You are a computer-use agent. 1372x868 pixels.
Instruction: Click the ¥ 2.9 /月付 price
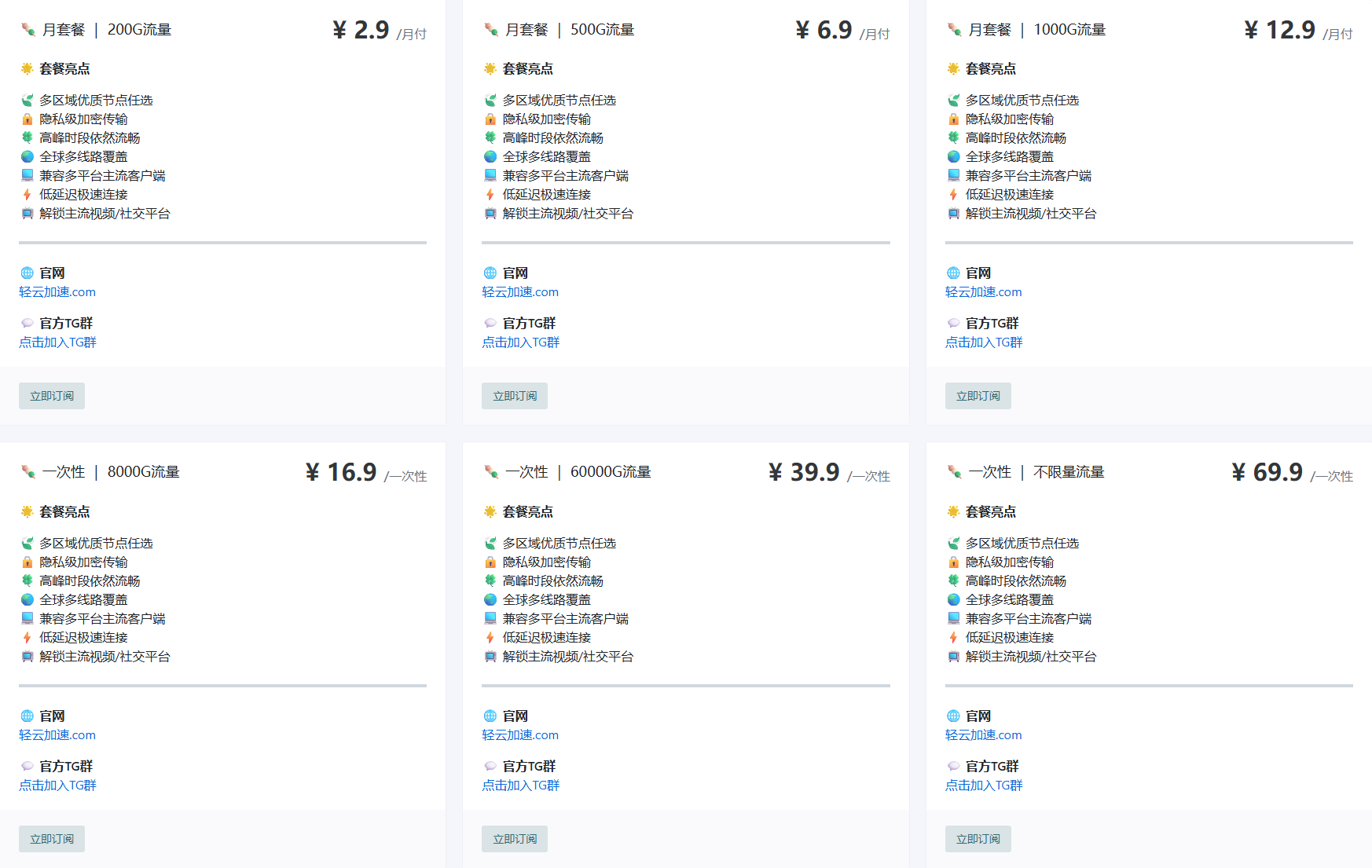pyautogui.click(x=380, y=31)
